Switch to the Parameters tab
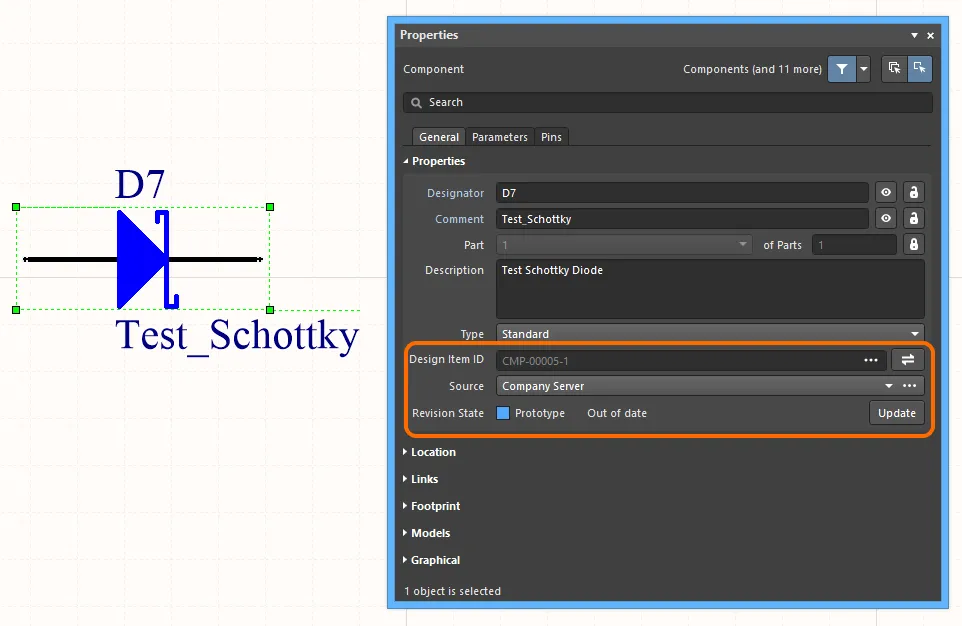Screen dimensions: 962x626 coord(499,137)
